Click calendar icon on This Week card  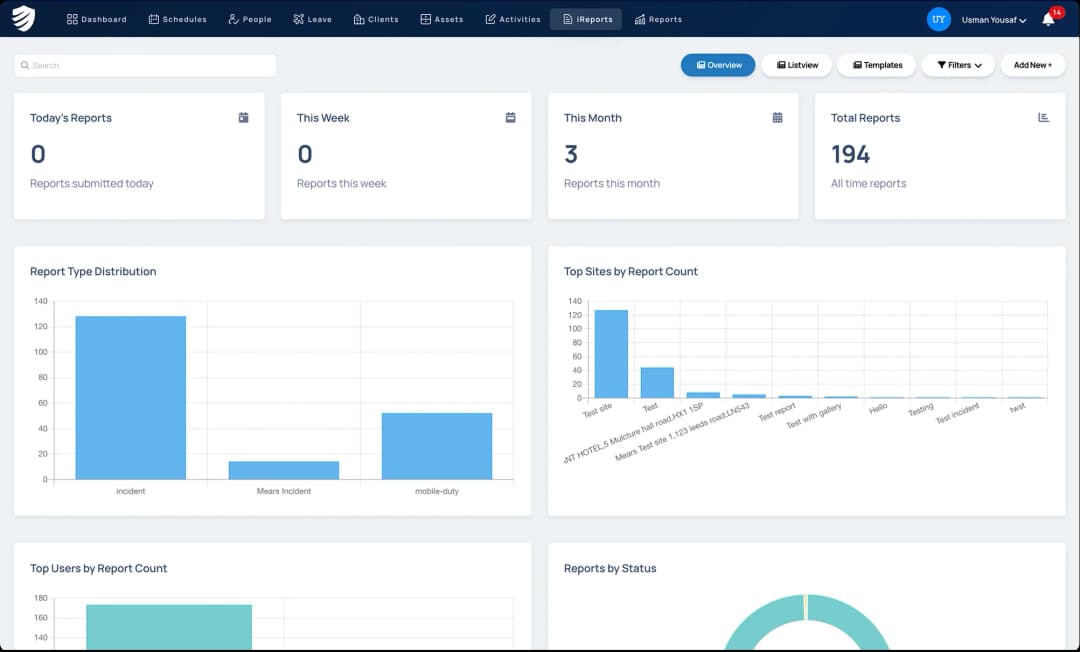(510, 118)
